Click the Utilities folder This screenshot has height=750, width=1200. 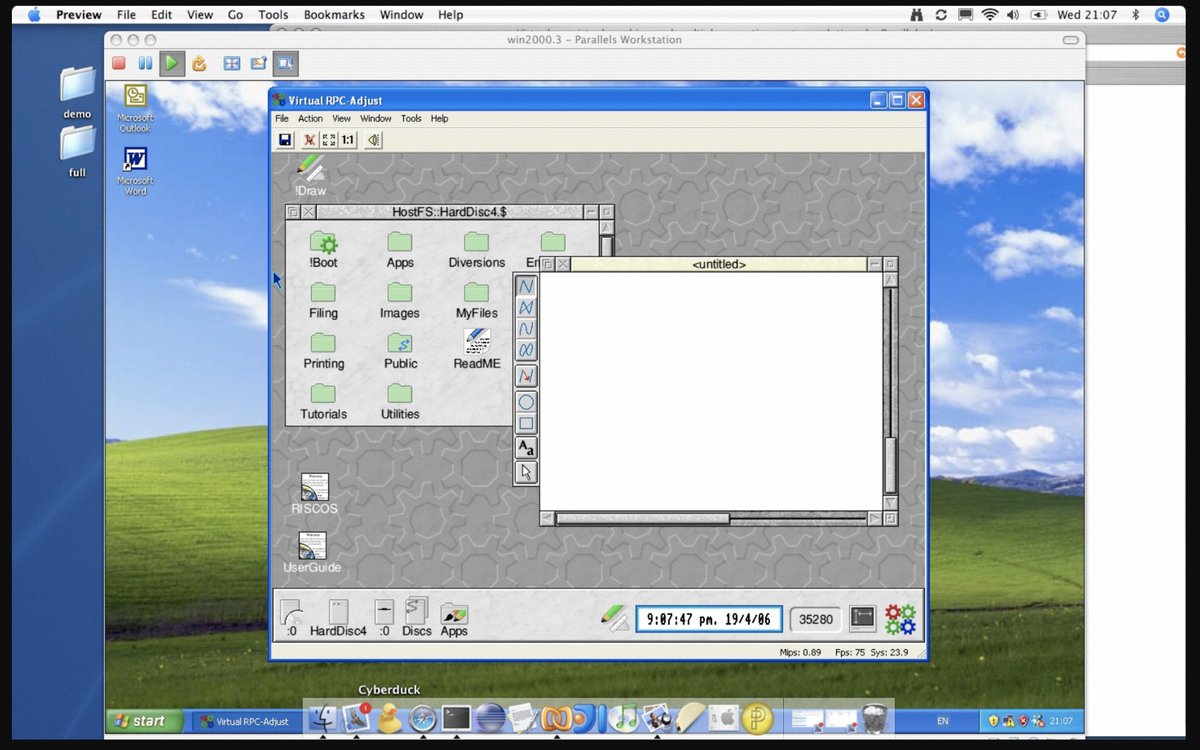point(400,393)
